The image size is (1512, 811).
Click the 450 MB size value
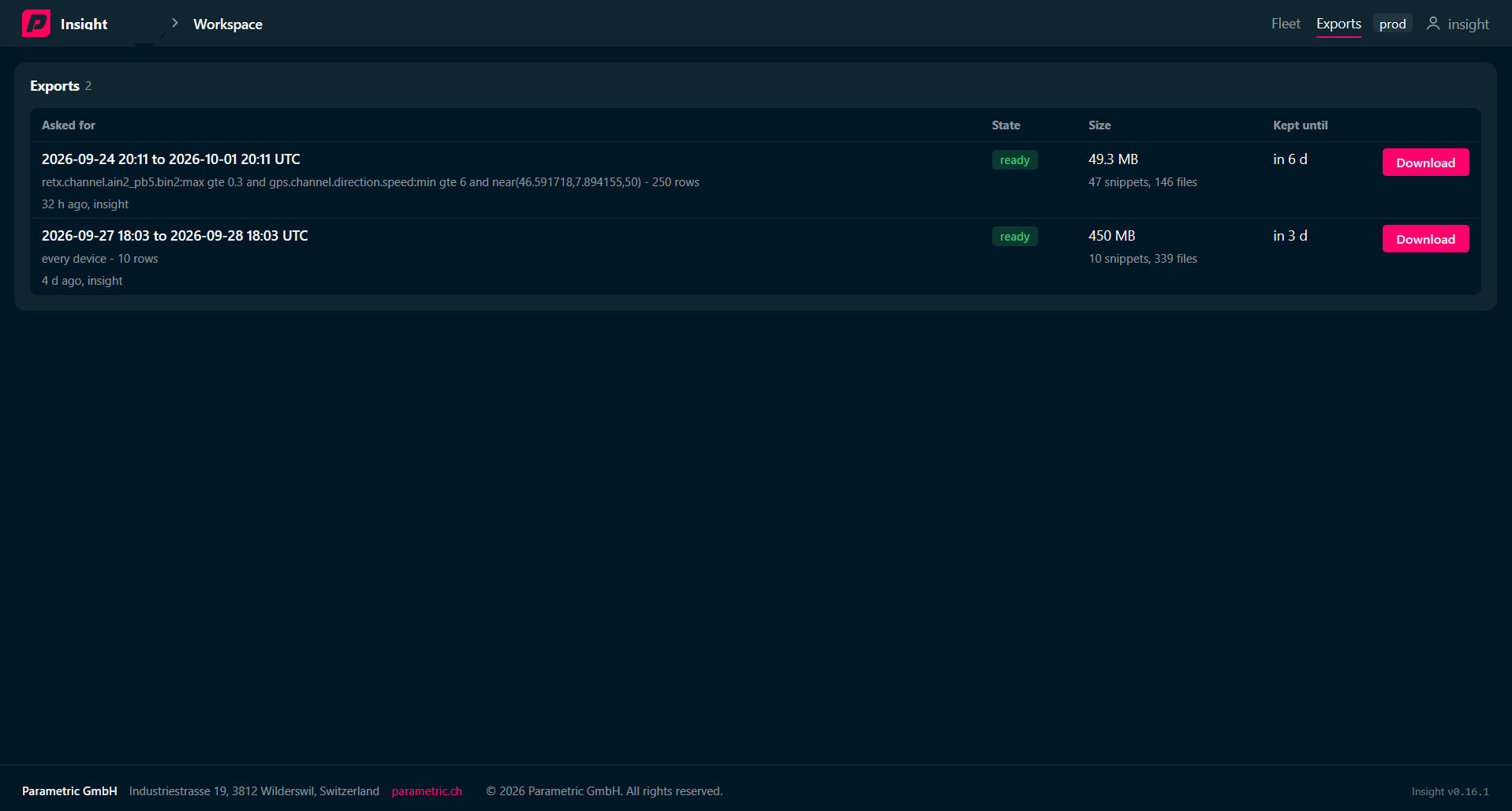coord(1112,236)
